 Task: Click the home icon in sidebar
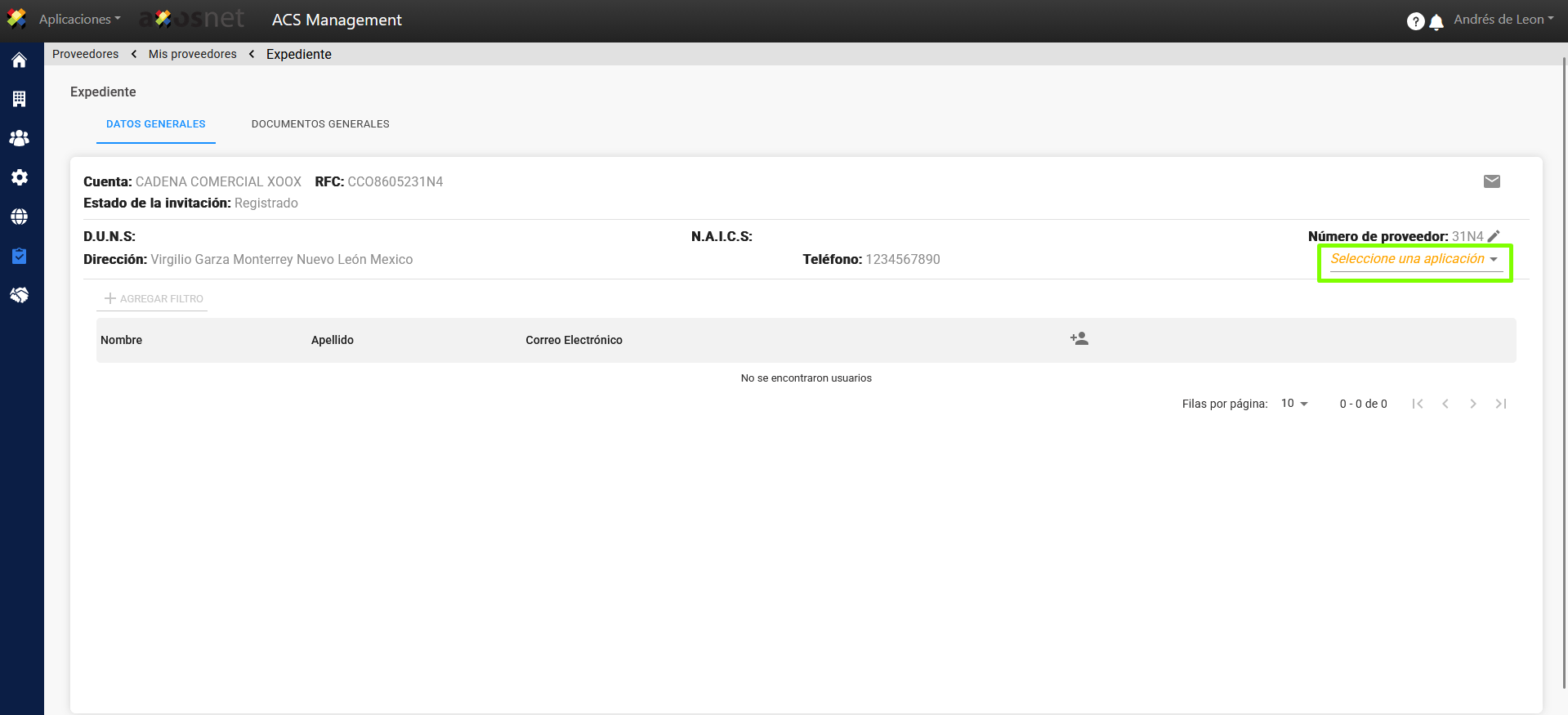pyautogui.click(x=19, y=60)
